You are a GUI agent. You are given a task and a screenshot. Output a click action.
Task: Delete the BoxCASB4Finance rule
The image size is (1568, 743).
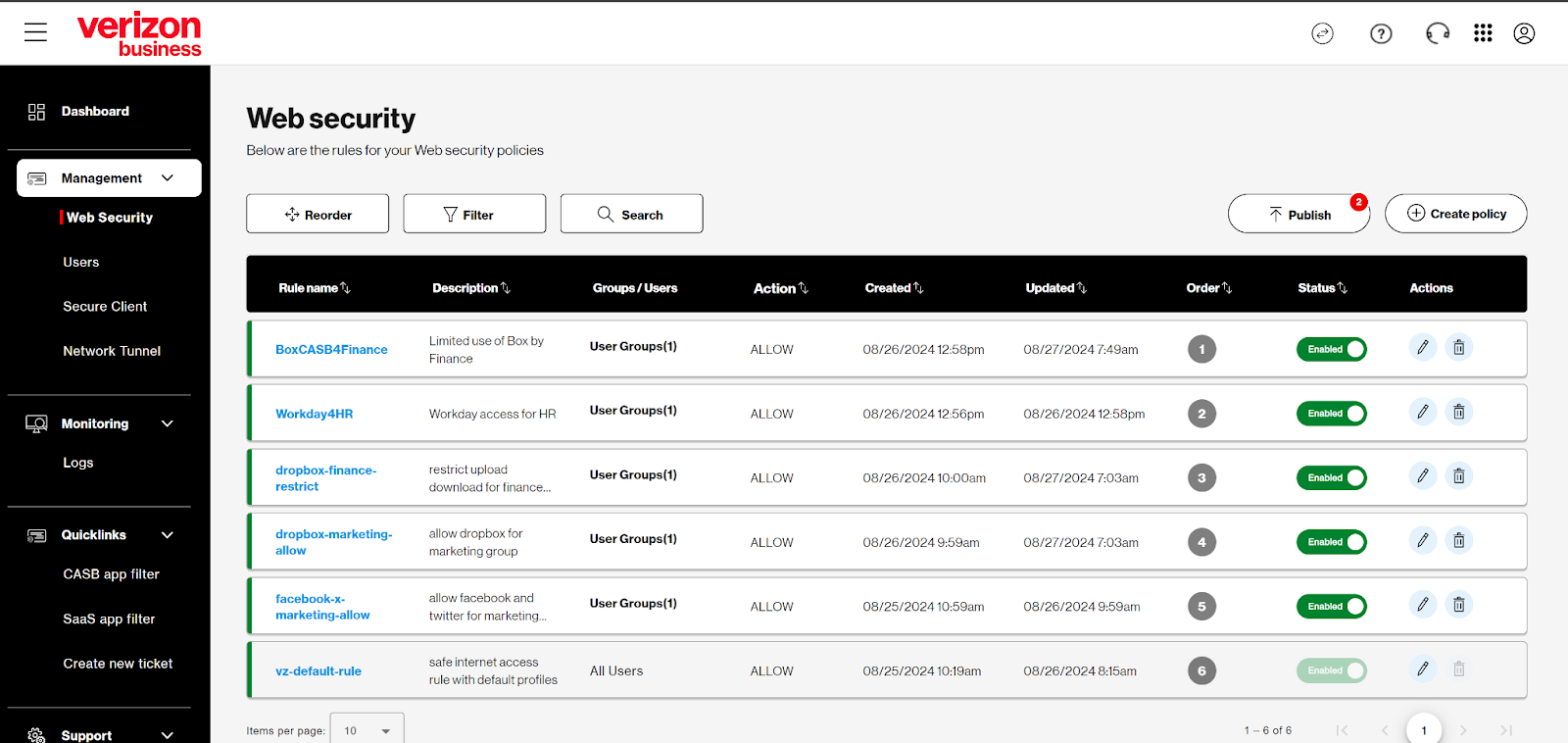coord(1459,347)
